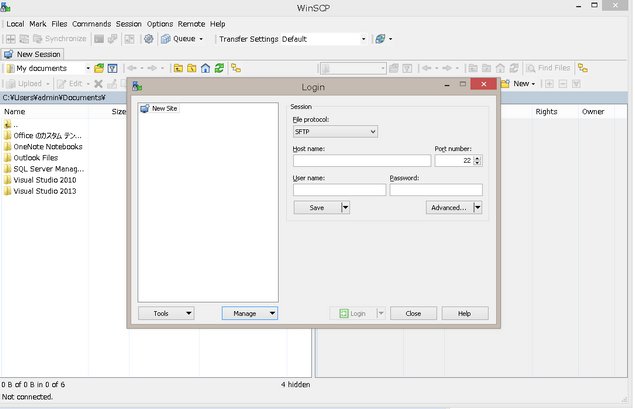Click the WinSCP icon in Login title bar
This screenshot has height=409, width=635.
pos(137,86)
